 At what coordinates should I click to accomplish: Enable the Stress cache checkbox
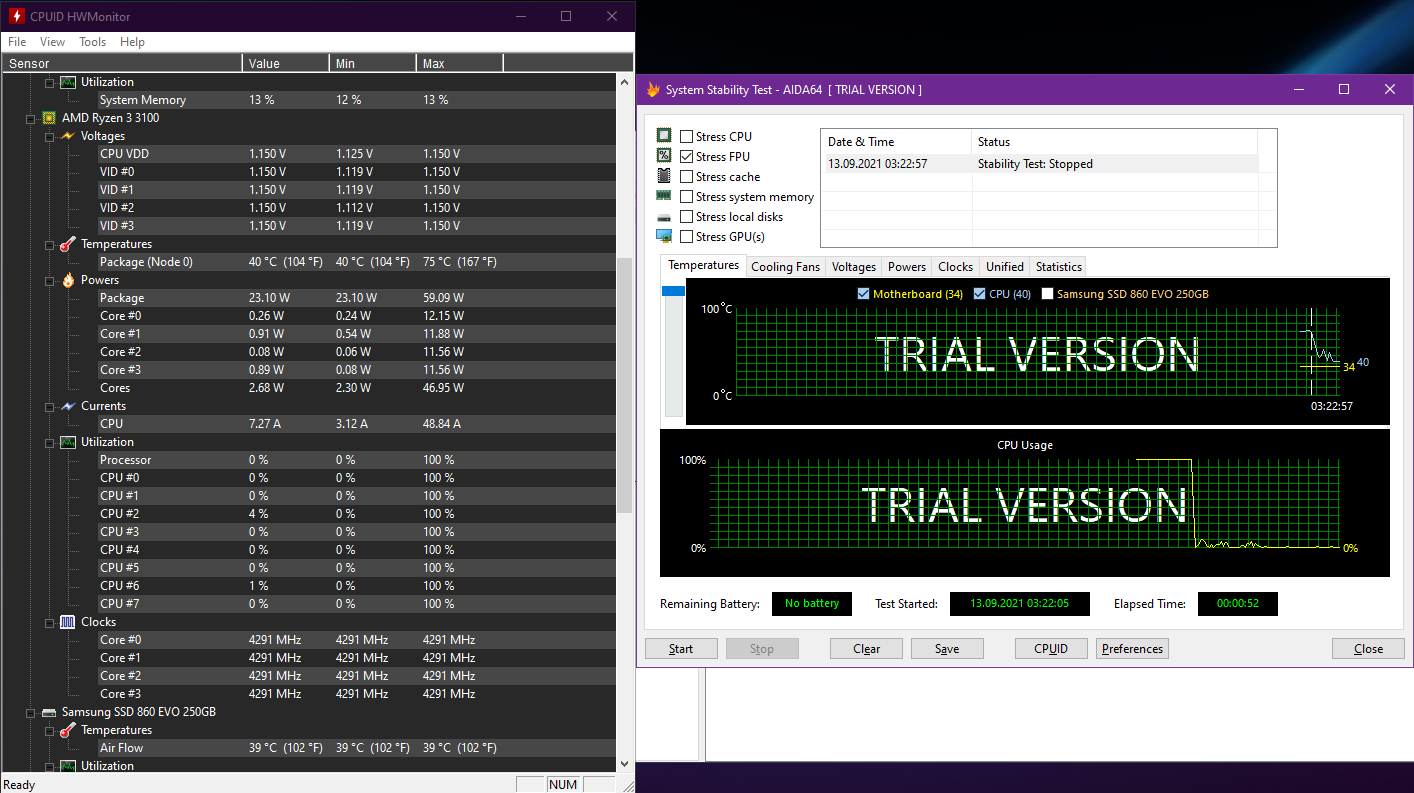(687, 177)
